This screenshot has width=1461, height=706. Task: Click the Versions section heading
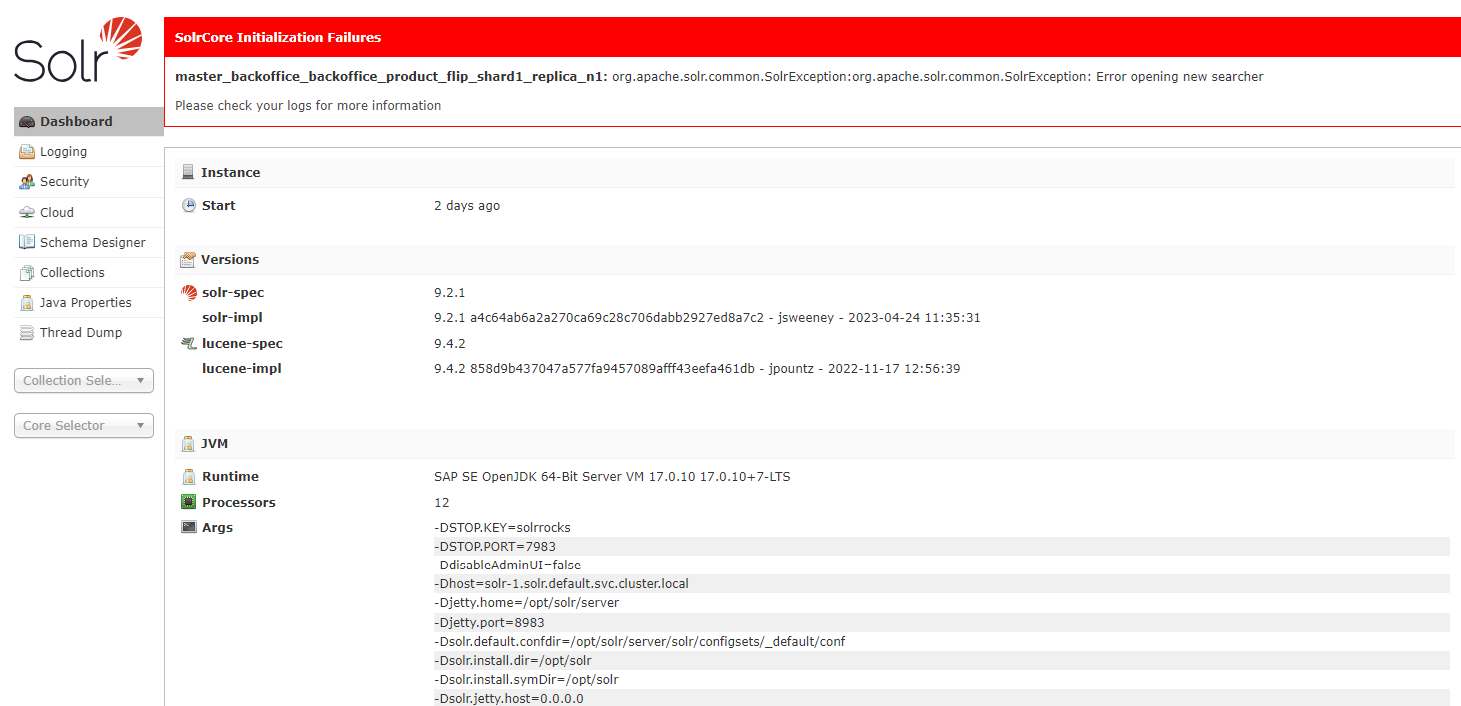point(230,259)
